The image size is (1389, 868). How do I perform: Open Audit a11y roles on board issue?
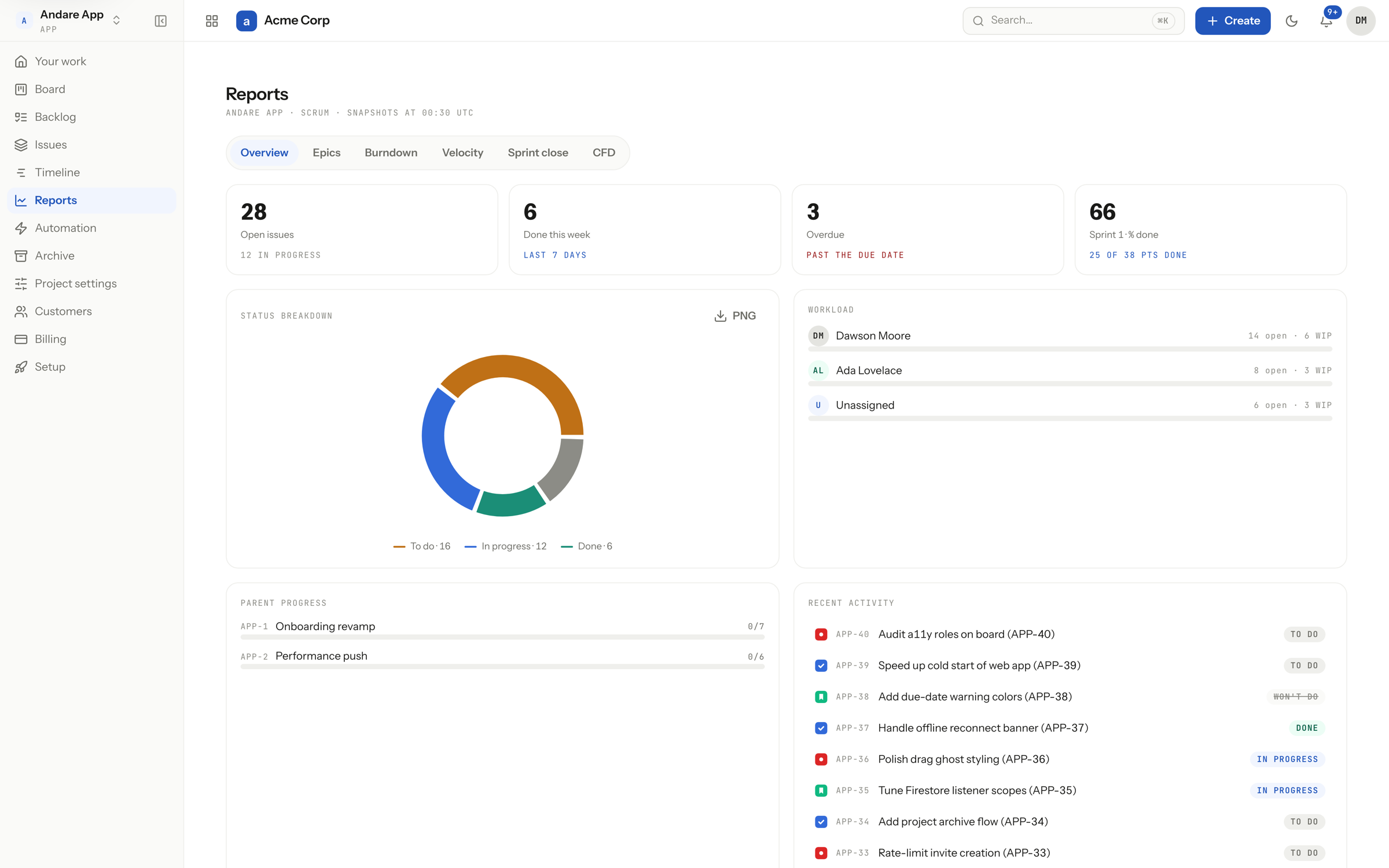[x=966, y=634]
